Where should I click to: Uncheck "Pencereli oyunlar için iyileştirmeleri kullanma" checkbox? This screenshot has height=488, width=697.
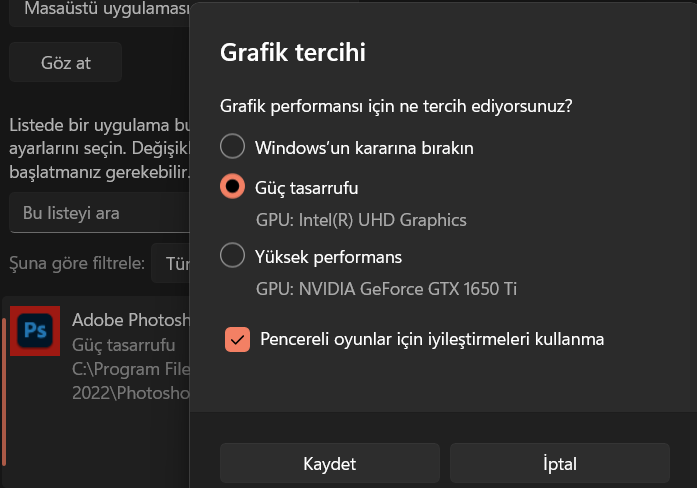[237, 339]
